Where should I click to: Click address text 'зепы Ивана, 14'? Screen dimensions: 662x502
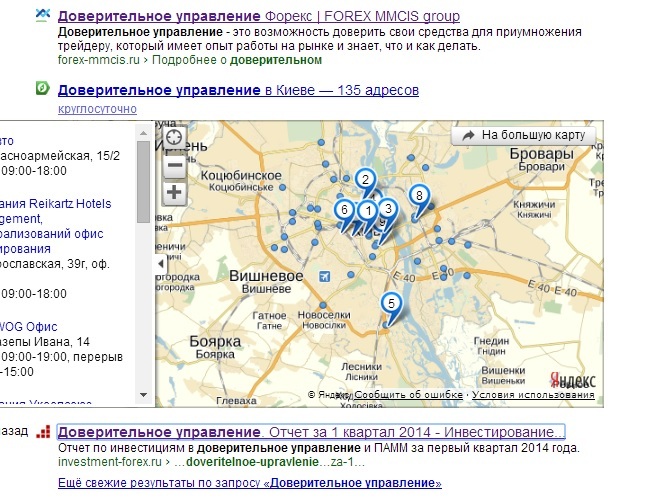[45, 342]
